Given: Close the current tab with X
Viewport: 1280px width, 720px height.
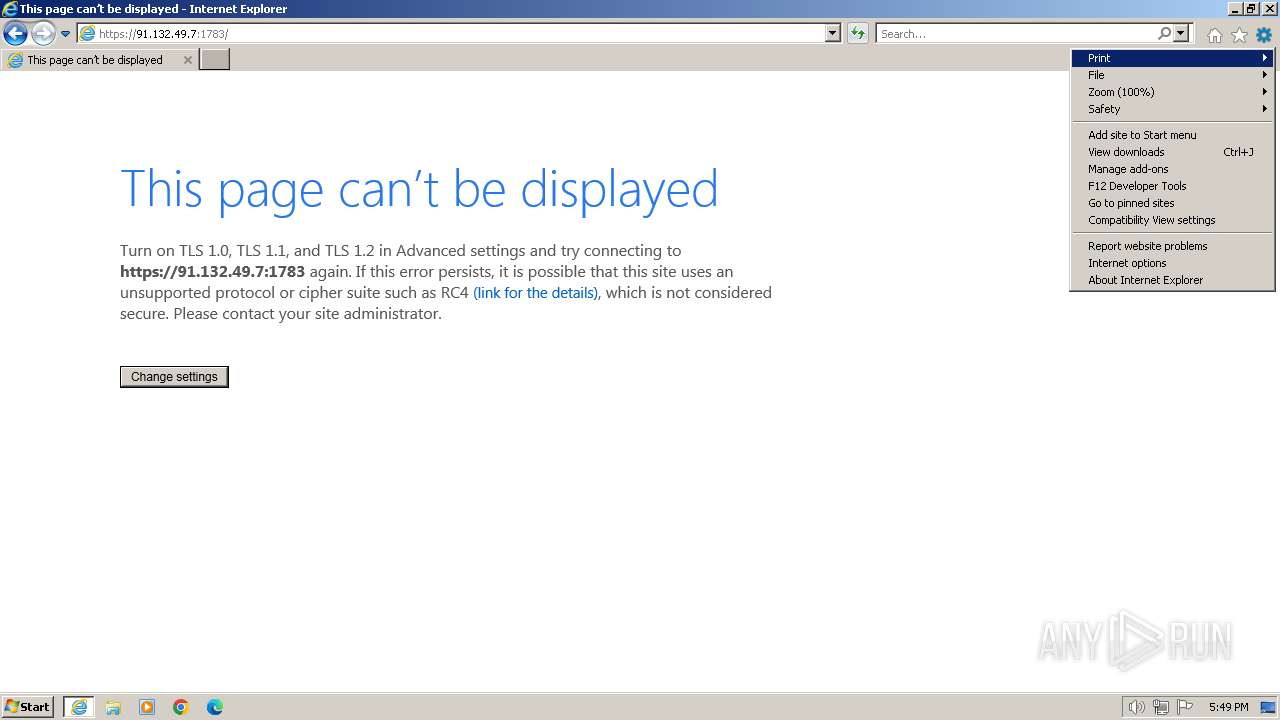Looking at the screenshot, I should coord(187,60).
